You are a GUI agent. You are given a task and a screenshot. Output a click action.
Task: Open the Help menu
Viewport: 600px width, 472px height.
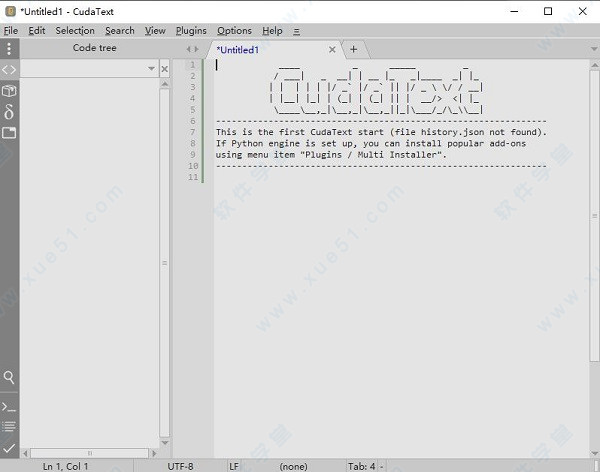tap(272, 31)
